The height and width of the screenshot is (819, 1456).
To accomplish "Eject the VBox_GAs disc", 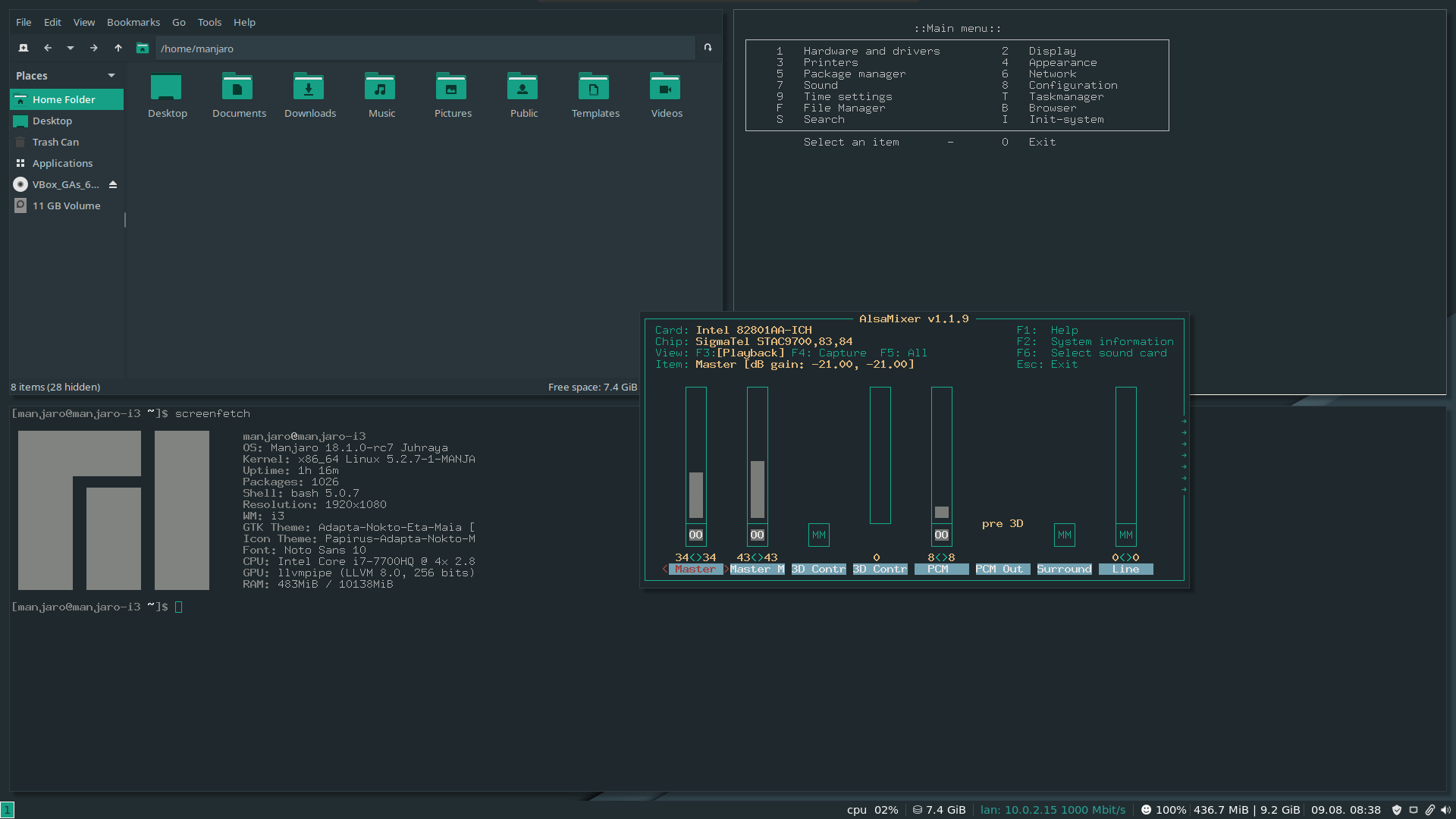I will click(x=113, y=184).
